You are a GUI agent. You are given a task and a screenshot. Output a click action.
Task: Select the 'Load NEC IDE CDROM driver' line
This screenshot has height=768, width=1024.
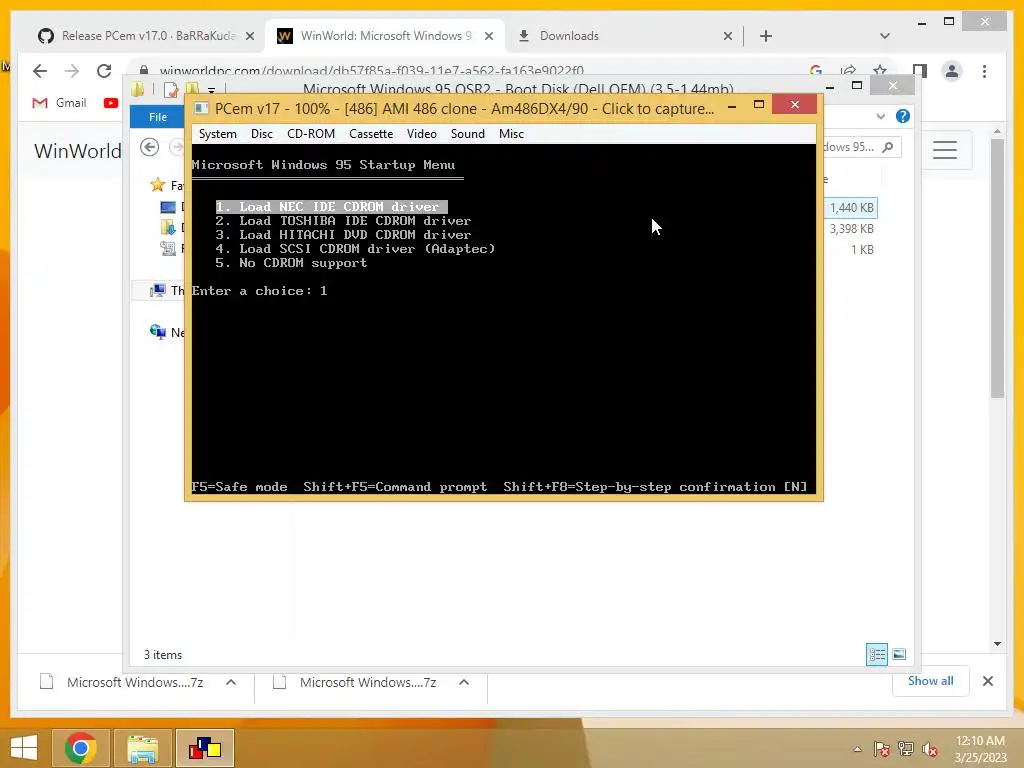point(331,207)
